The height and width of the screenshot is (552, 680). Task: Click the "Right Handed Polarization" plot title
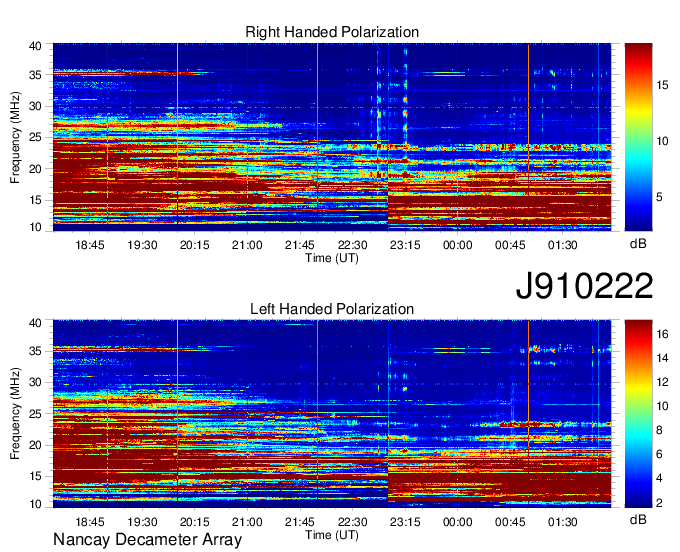point(332,32)
